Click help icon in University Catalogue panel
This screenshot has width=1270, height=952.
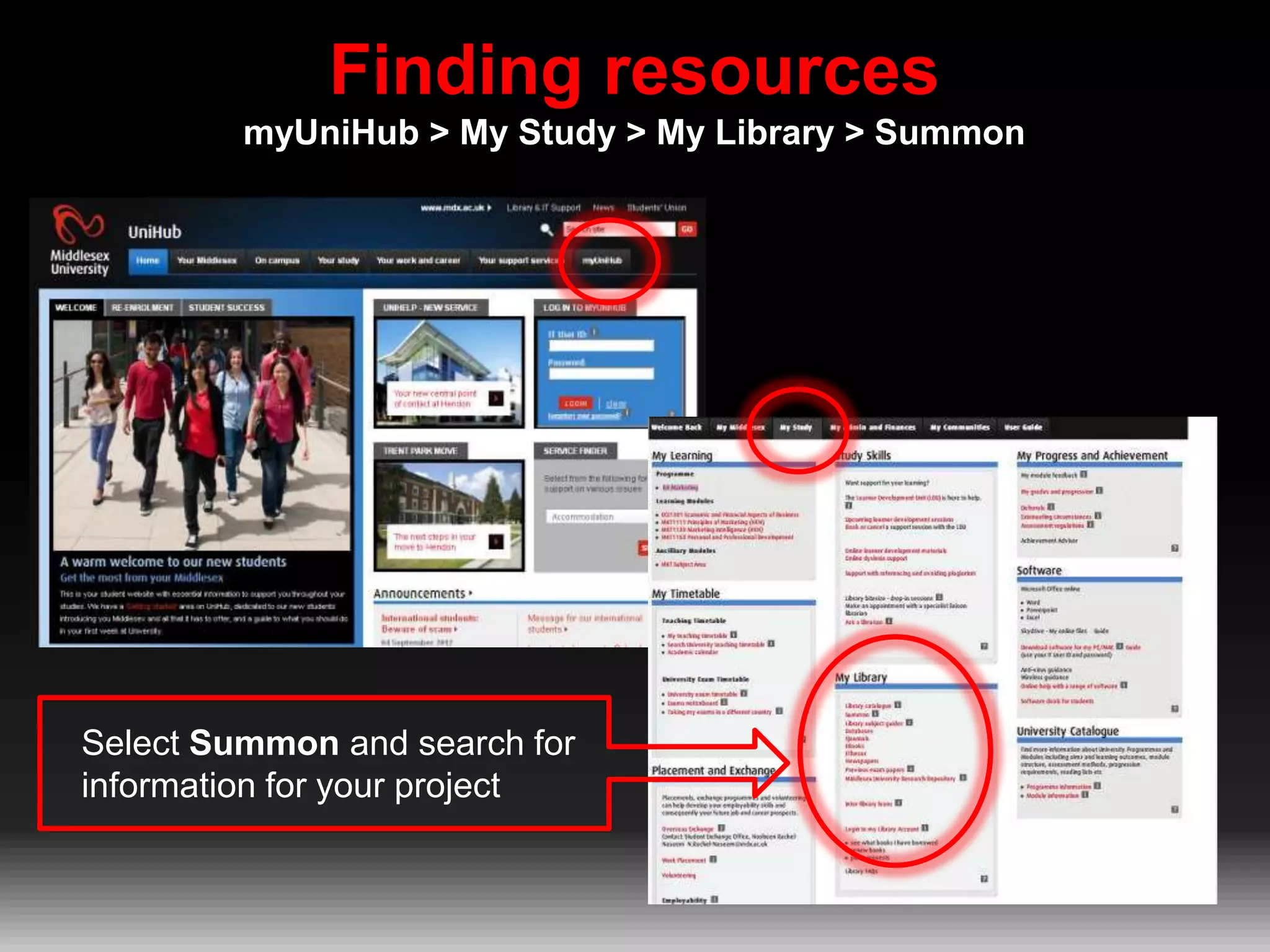pyautogui.click(x=1175, y=810)
